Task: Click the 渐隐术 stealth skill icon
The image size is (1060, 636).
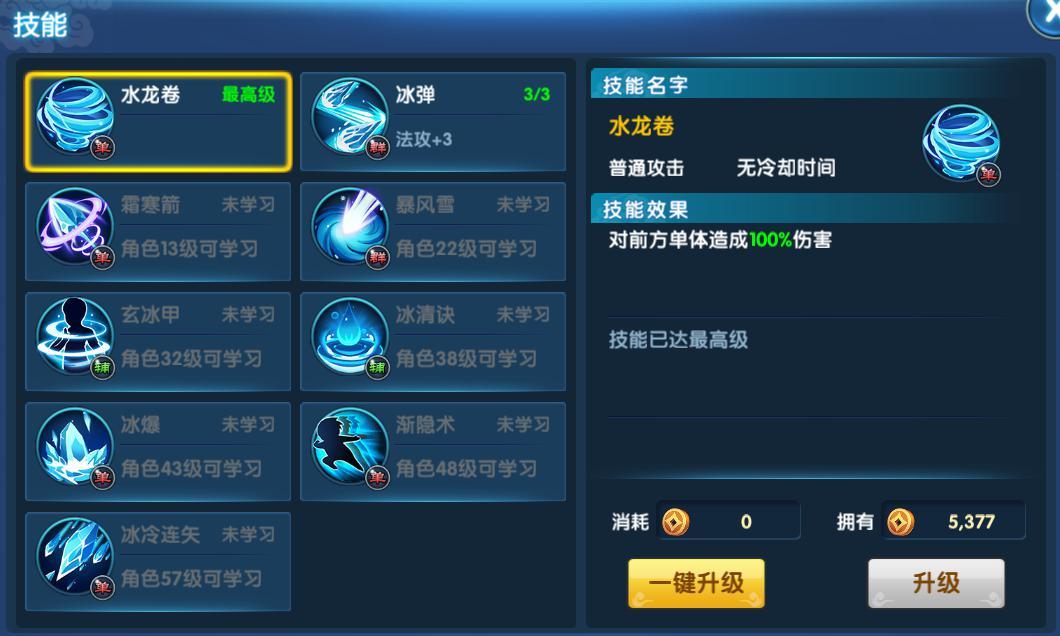Action: coord(350,447)
